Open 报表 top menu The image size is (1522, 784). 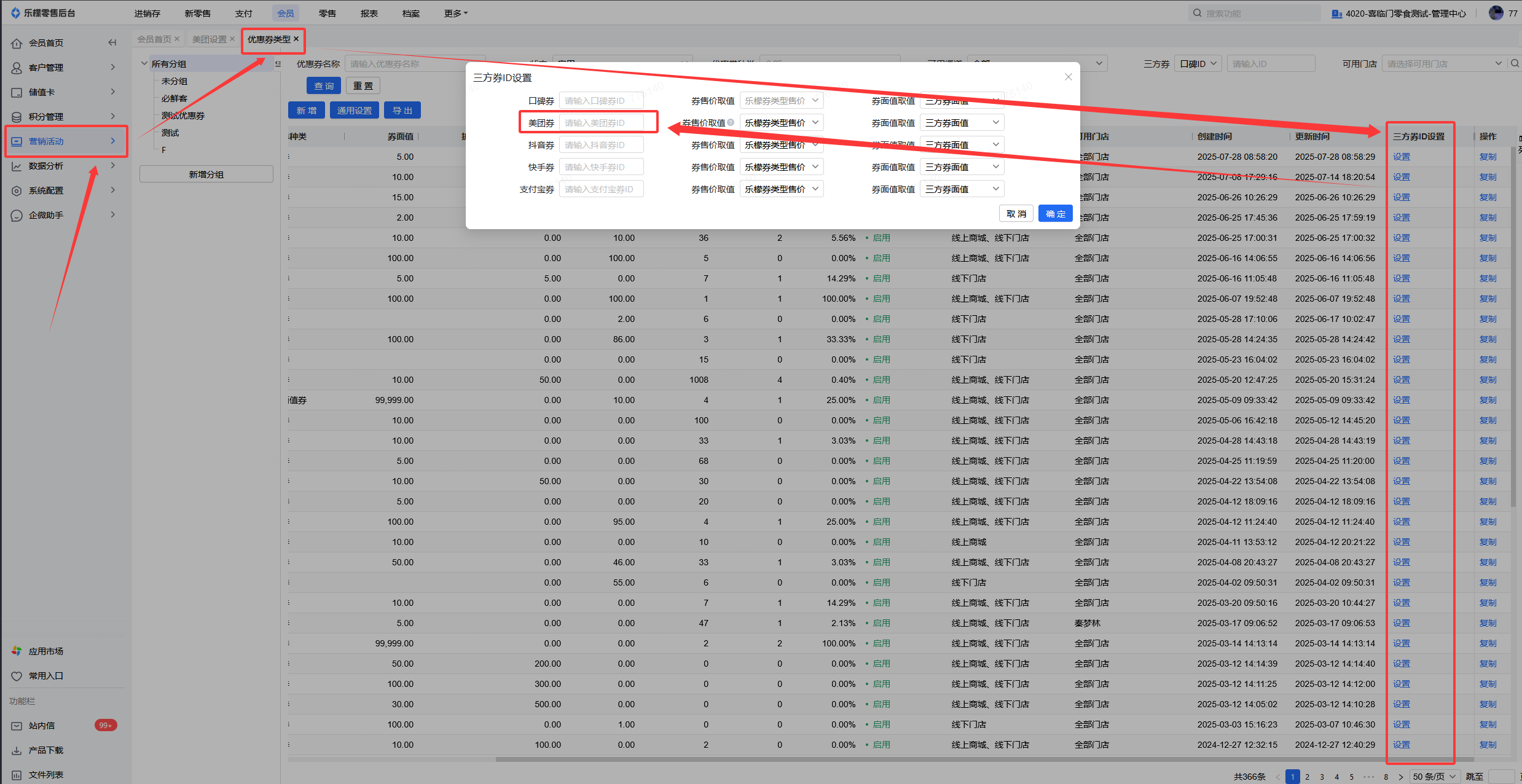pos(369,13)
